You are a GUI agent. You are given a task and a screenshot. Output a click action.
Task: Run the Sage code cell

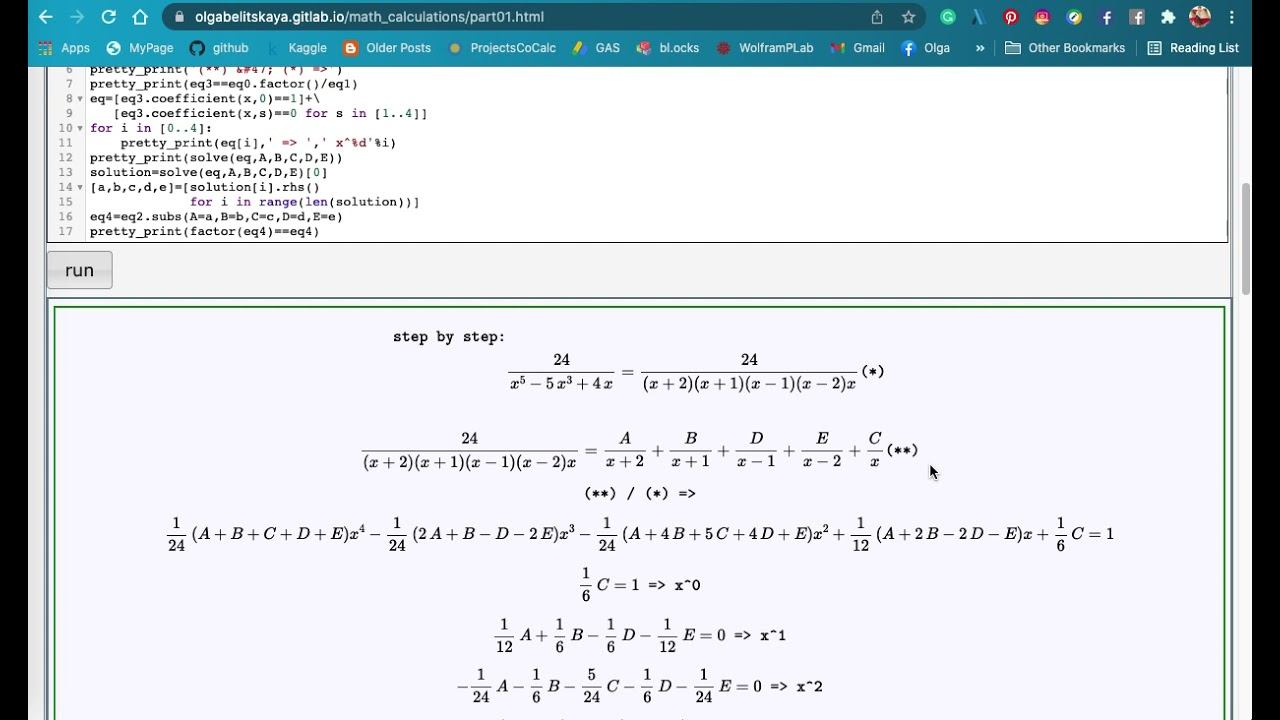click(80, 270)
